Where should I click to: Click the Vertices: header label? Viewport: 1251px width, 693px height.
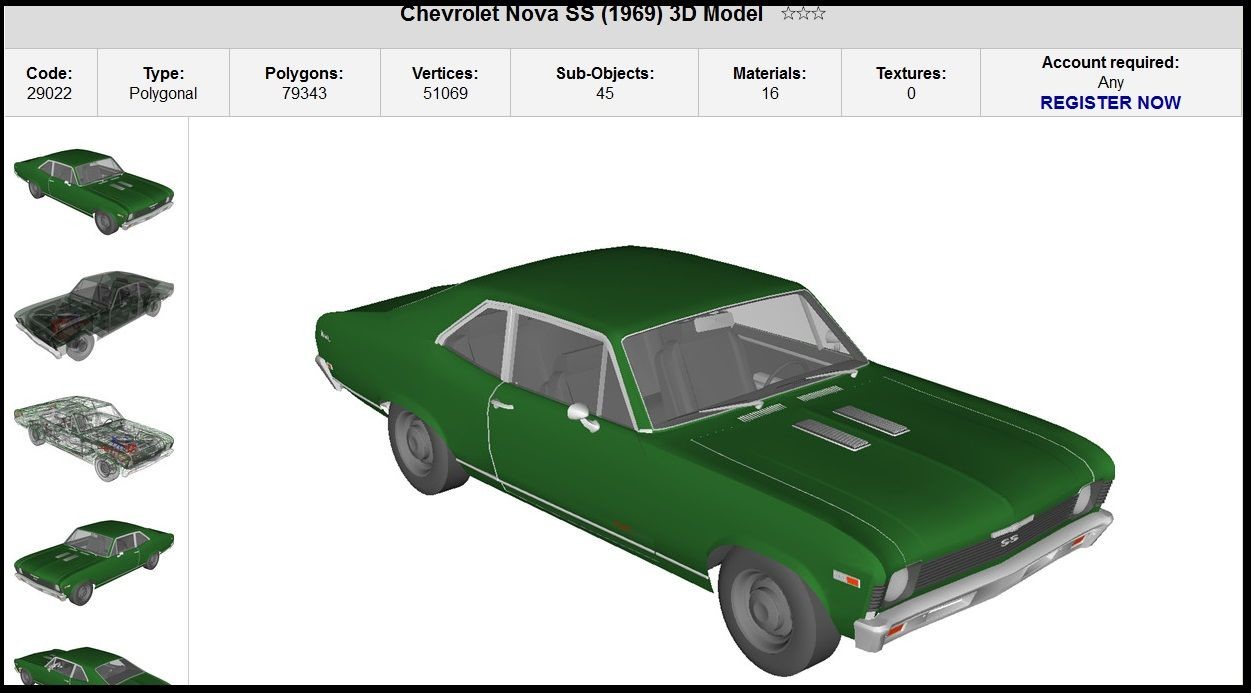(x=445, y=73)
